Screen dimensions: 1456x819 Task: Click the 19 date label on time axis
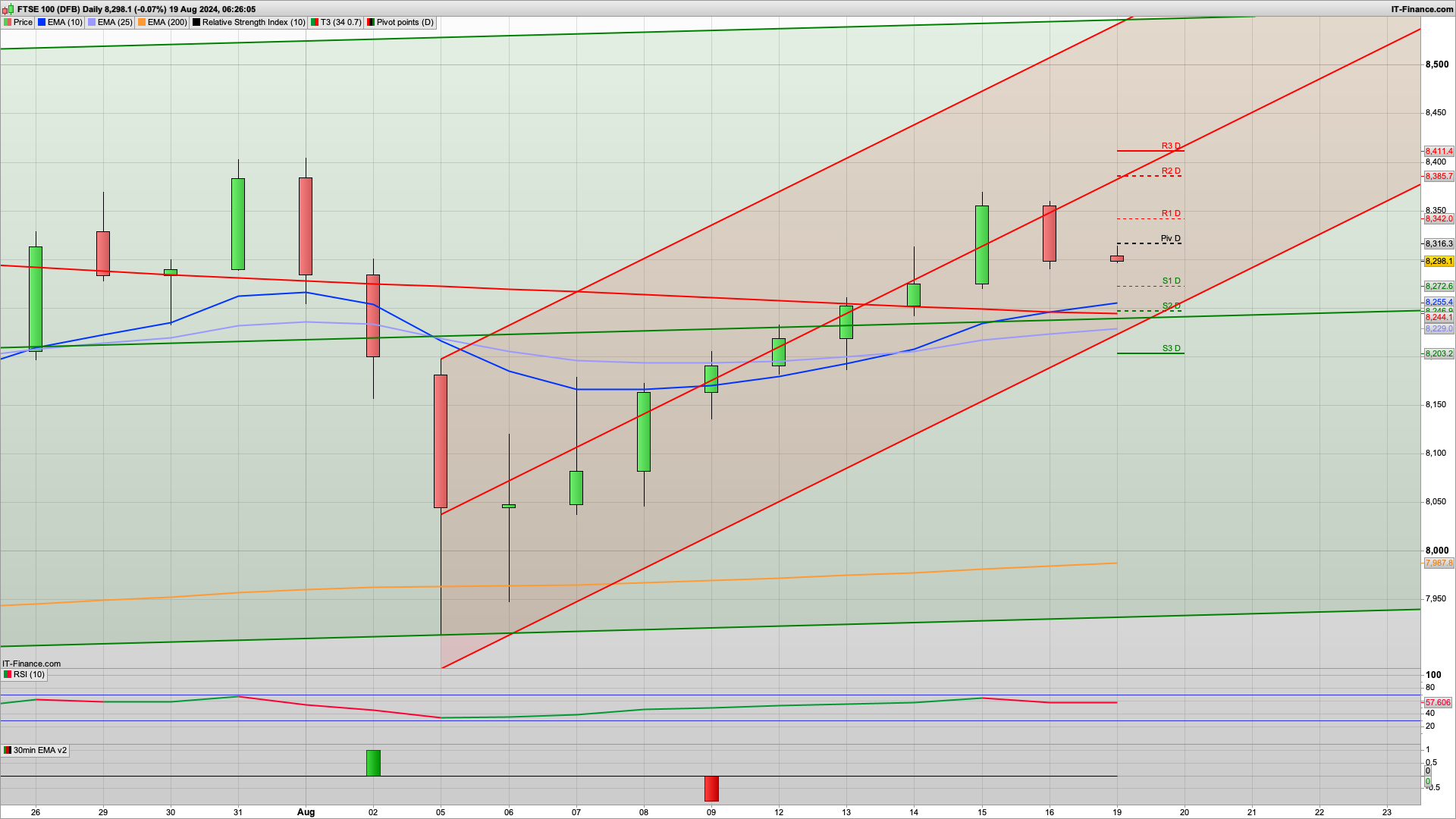1117,811
